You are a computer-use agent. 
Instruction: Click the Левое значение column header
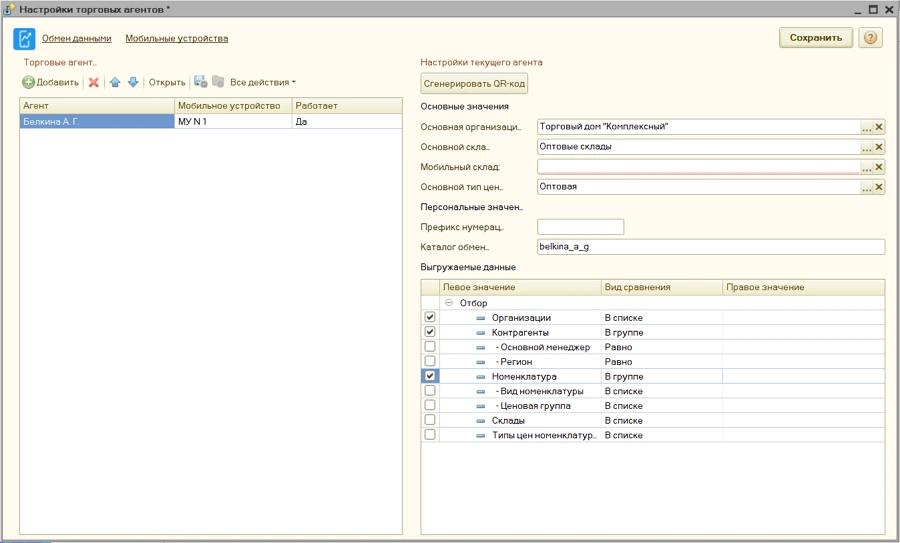[x=520, y=287]
